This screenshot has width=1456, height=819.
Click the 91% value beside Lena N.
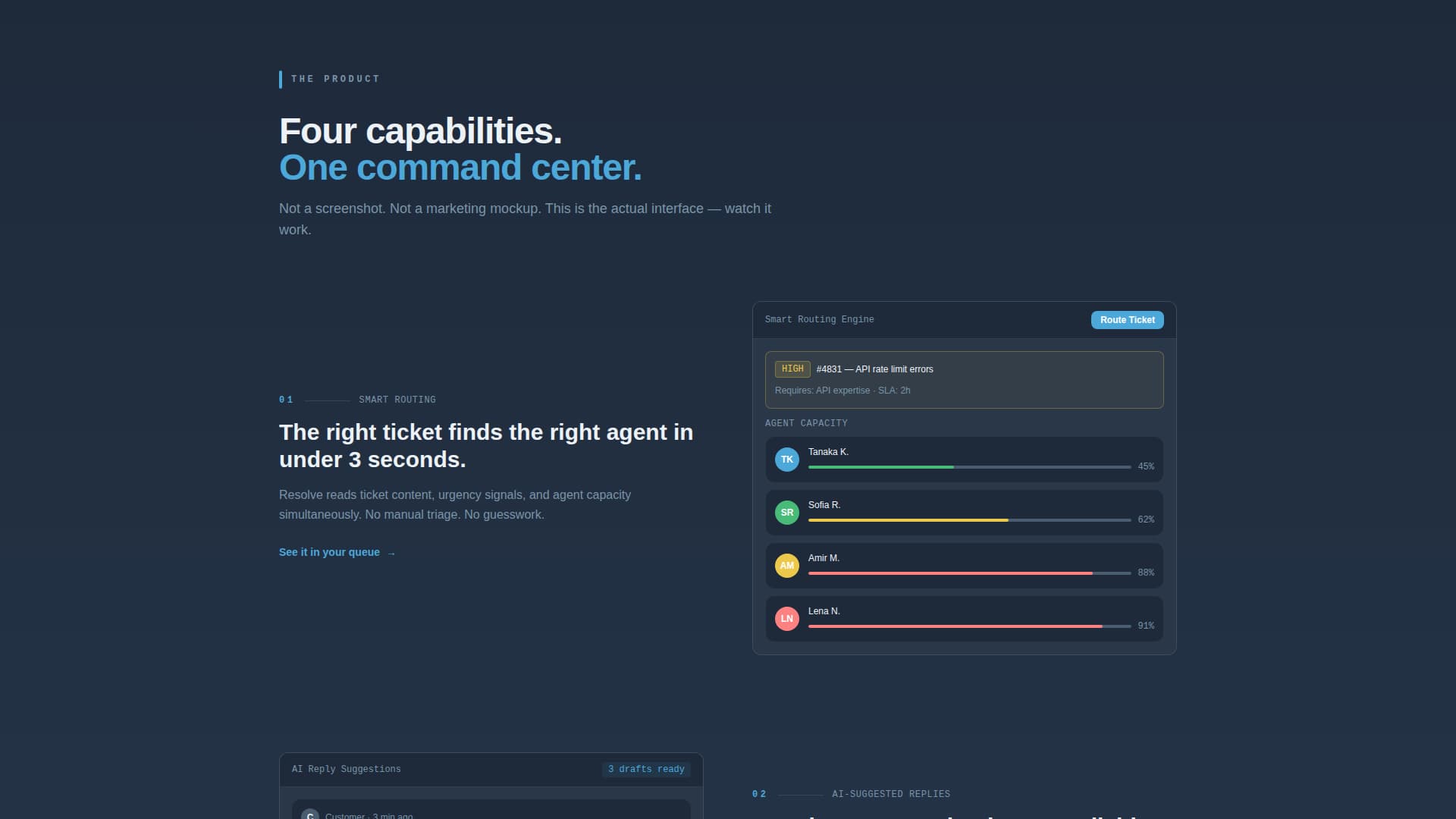click(x=1146, y=626)
